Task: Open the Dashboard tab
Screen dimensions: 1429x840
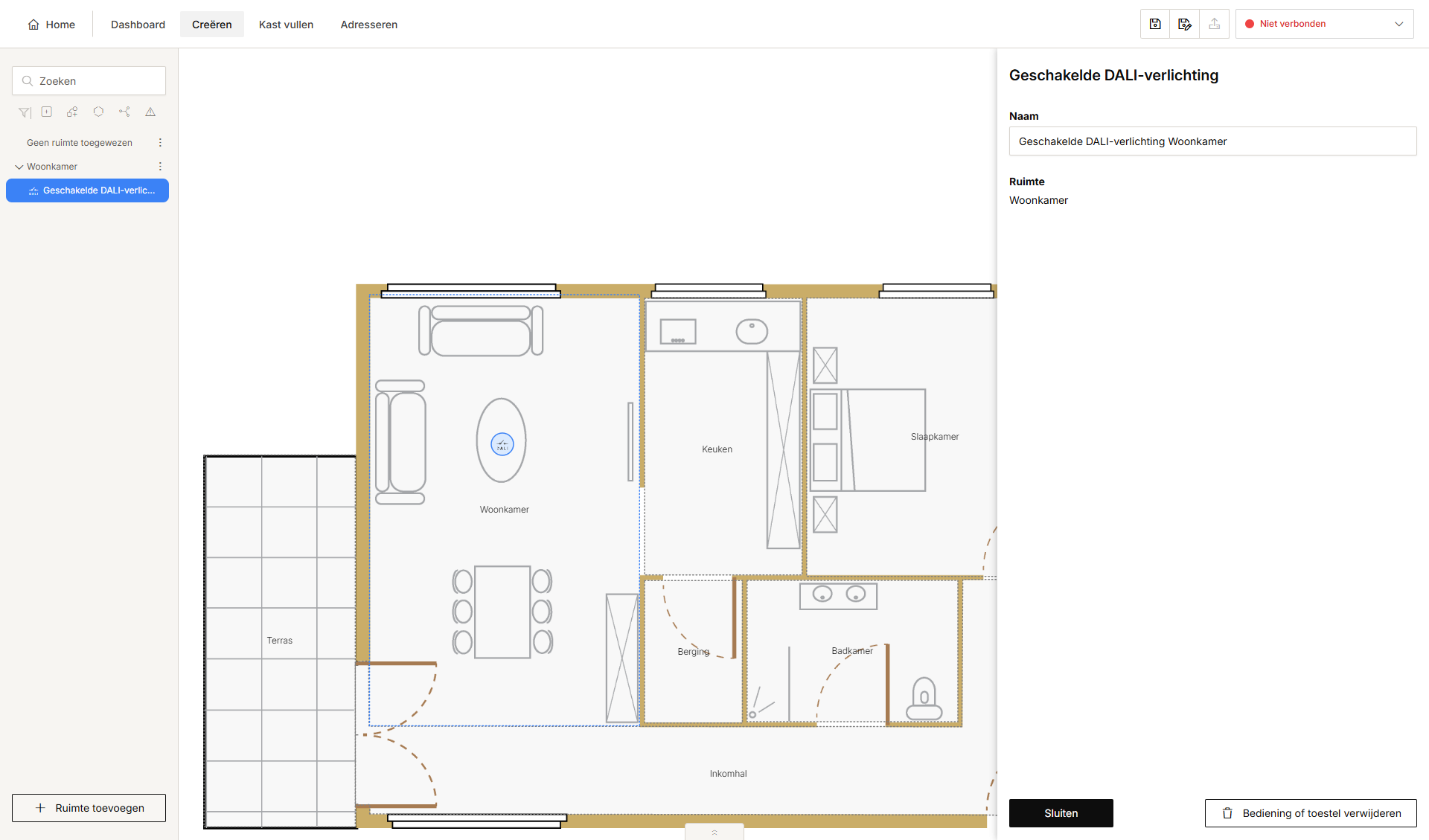Action: click(x=138, y=25)
